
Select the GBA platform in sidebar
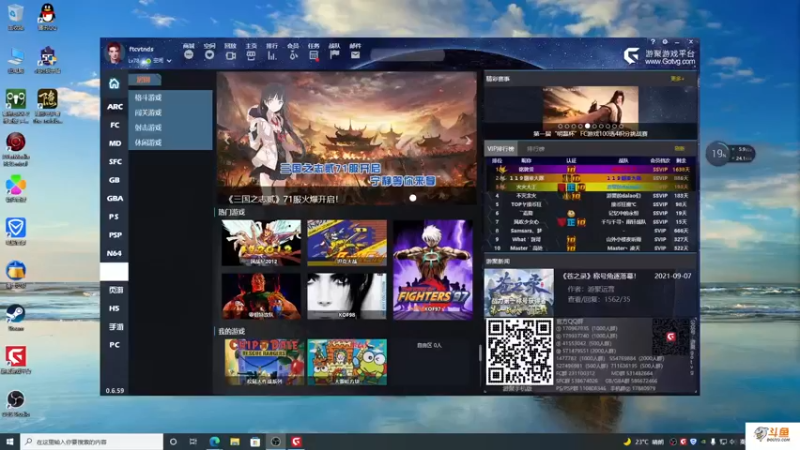(114, 198)
